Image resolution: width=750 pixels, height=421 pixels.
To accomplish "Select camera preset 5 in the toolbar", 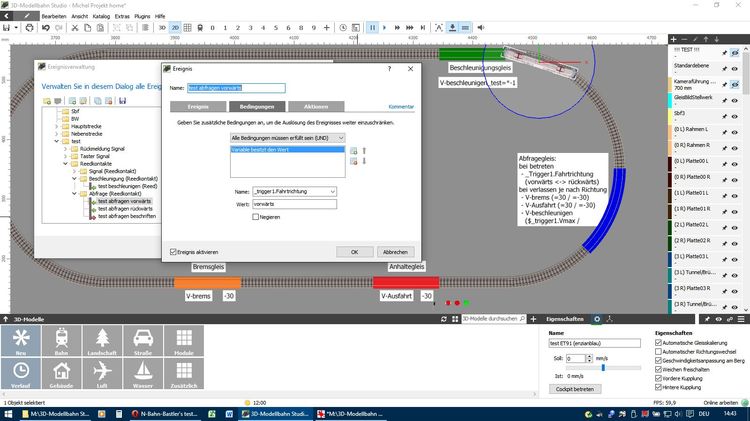I will click(x=276, y=28).
